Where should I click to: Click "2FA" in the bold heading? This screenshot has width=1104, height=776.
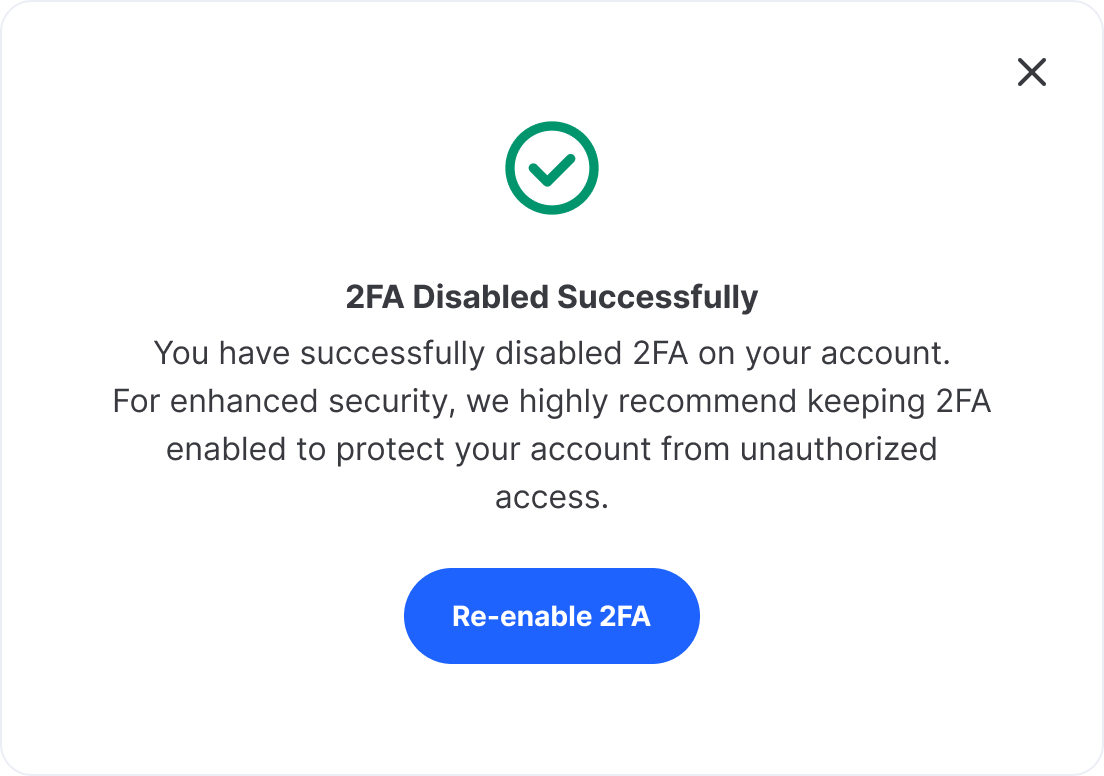click(375, 297)
